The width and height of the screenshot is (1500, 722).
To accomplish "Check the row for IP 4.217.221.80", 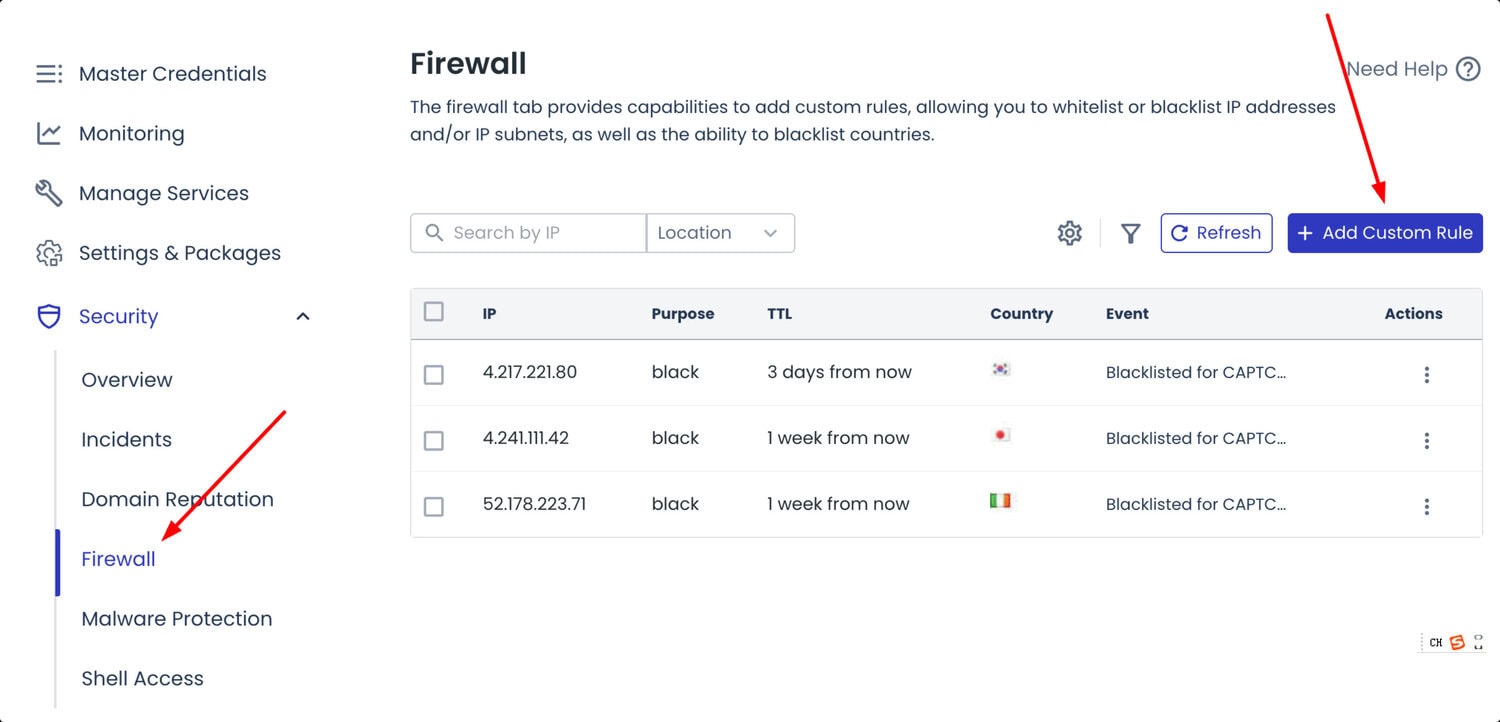I will (434, 374).
